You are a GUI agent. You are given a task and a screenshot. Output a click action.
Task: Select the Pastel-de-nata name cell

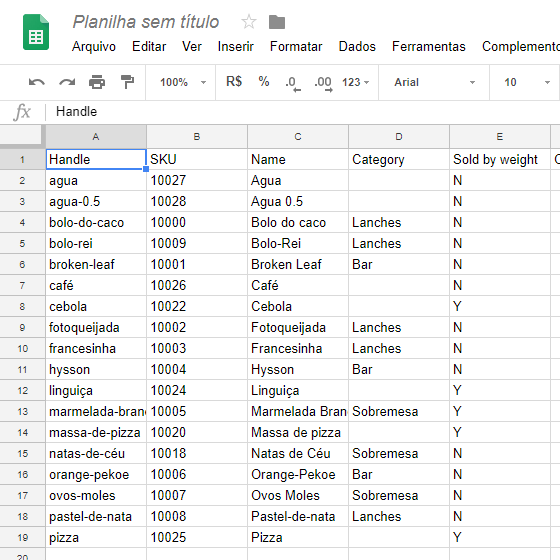coord(298,516)
